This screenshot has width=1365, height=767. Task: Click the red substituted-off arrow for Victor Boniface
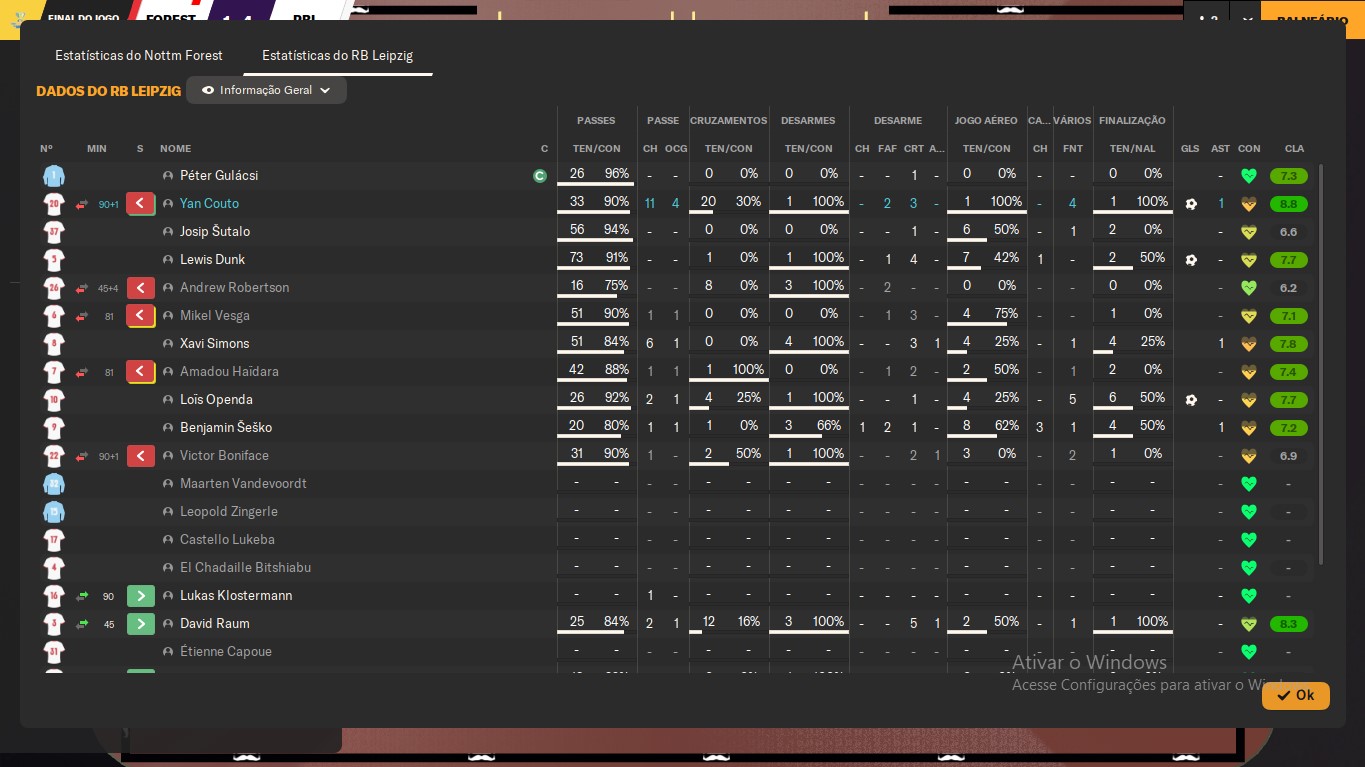(141, 456)
